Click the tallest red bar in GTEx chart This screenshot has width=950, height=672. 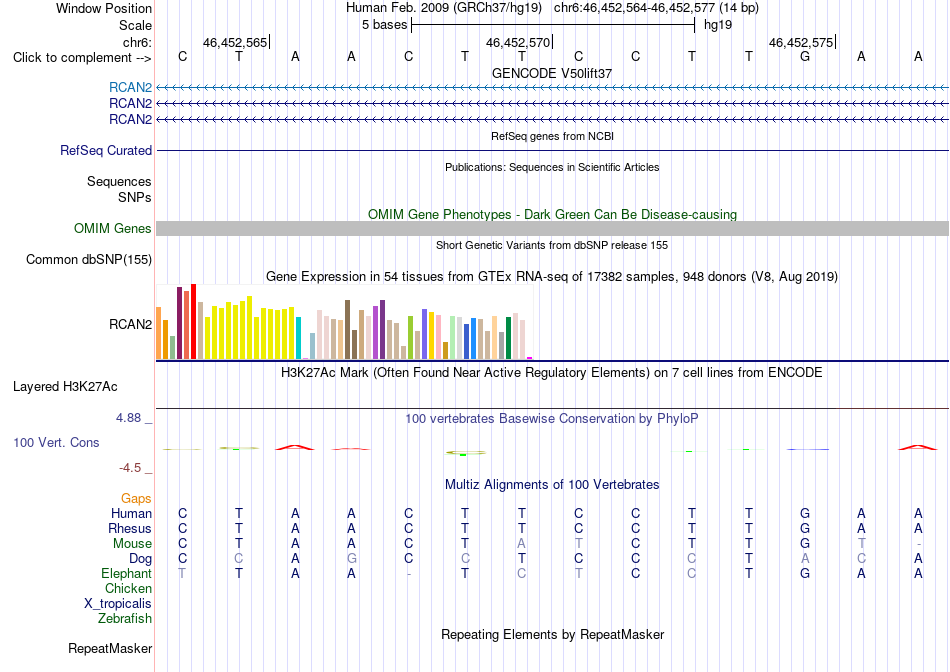(193, 321)
